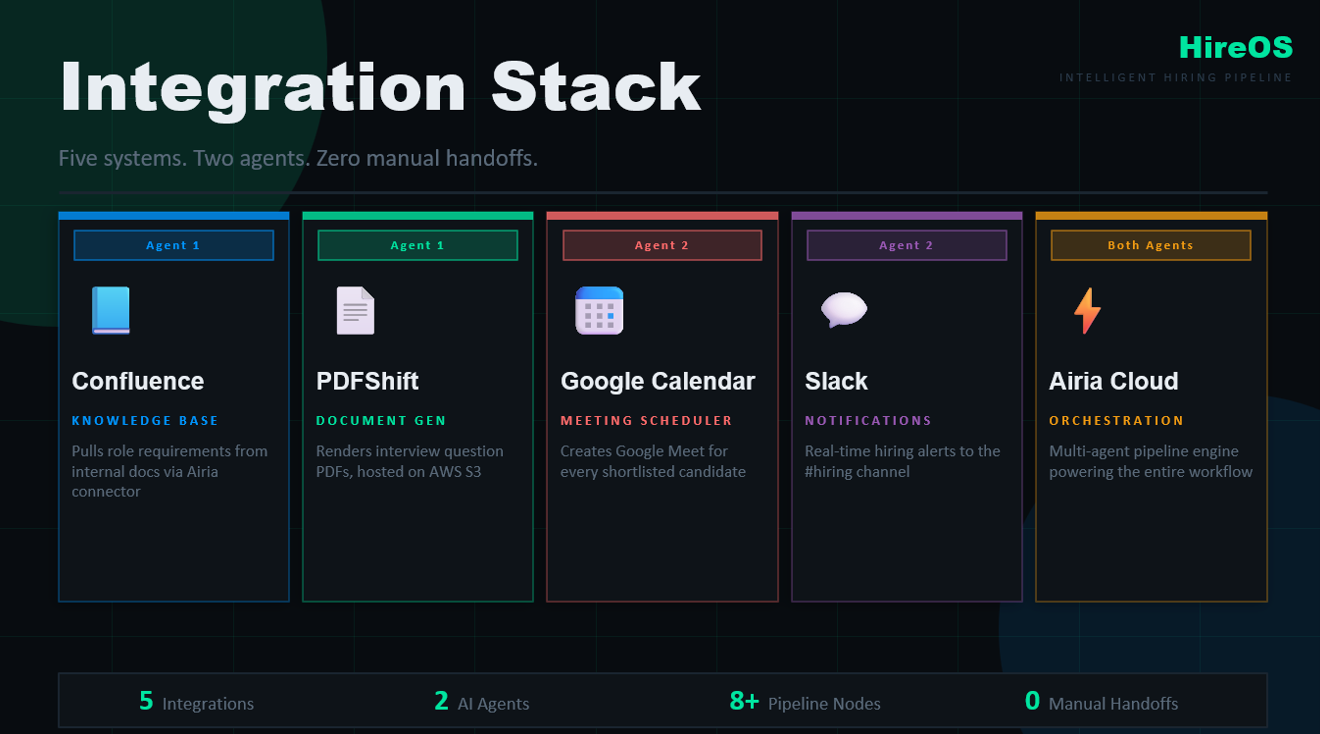Click the HireOS logo text
Viewport: 1320px width, 734px height.
pos(1236,47)
